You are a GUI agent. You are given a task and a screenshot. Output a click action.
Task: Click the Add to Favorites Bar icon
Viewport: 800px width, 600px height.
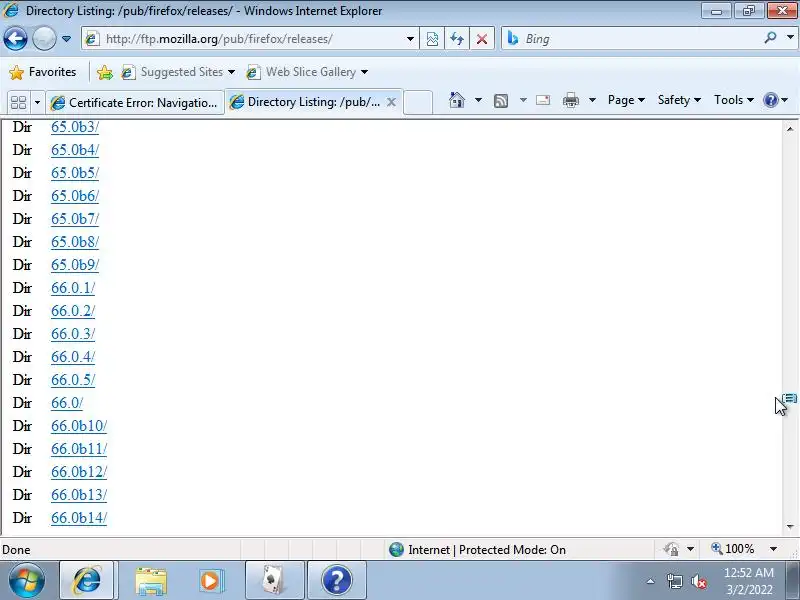105,72
